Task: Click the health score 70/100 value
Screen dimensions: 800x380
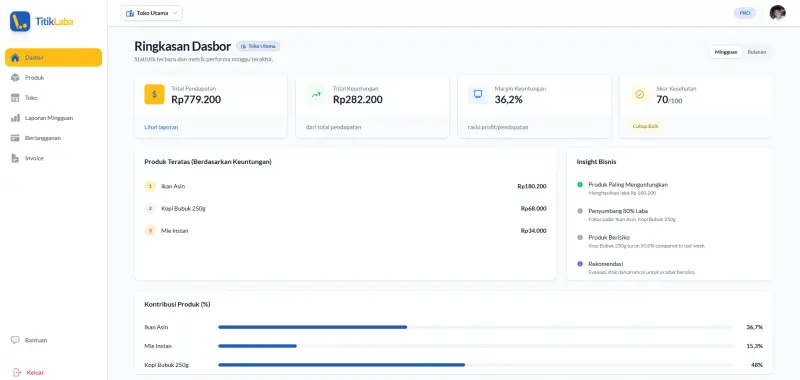Action: tap(669, 99)
